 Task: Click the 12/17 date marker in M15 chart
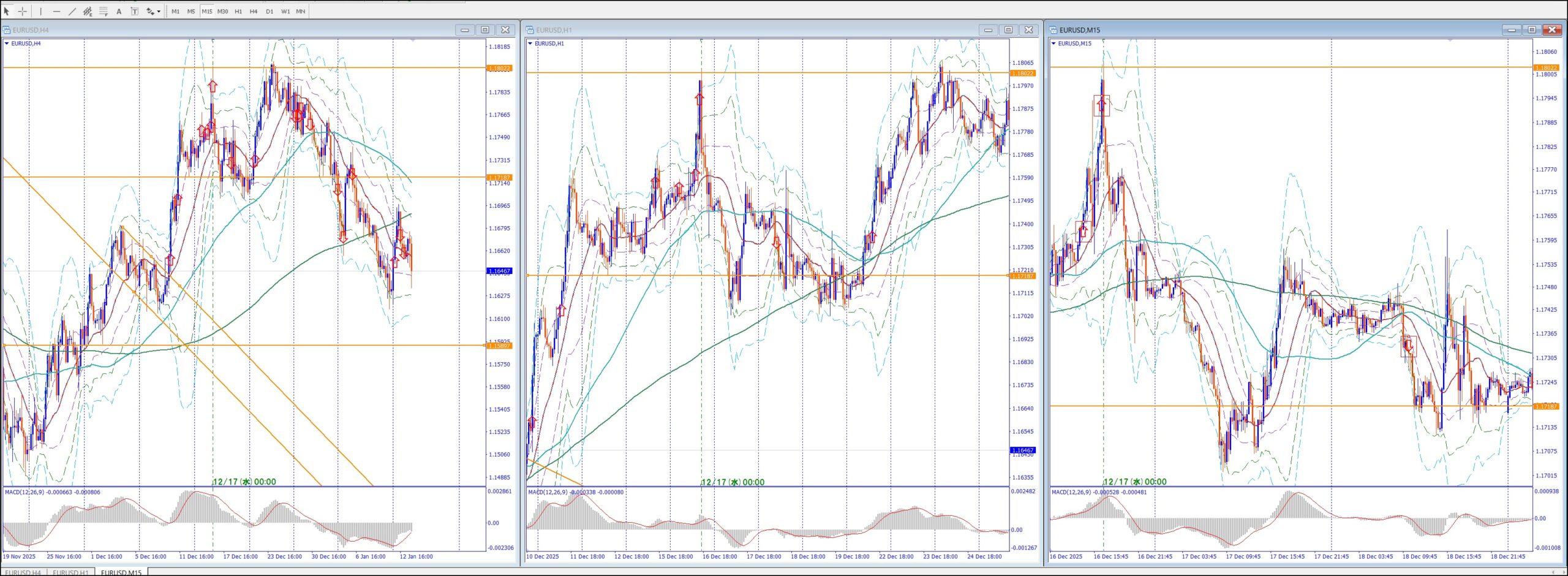[x=1134, y=482]
